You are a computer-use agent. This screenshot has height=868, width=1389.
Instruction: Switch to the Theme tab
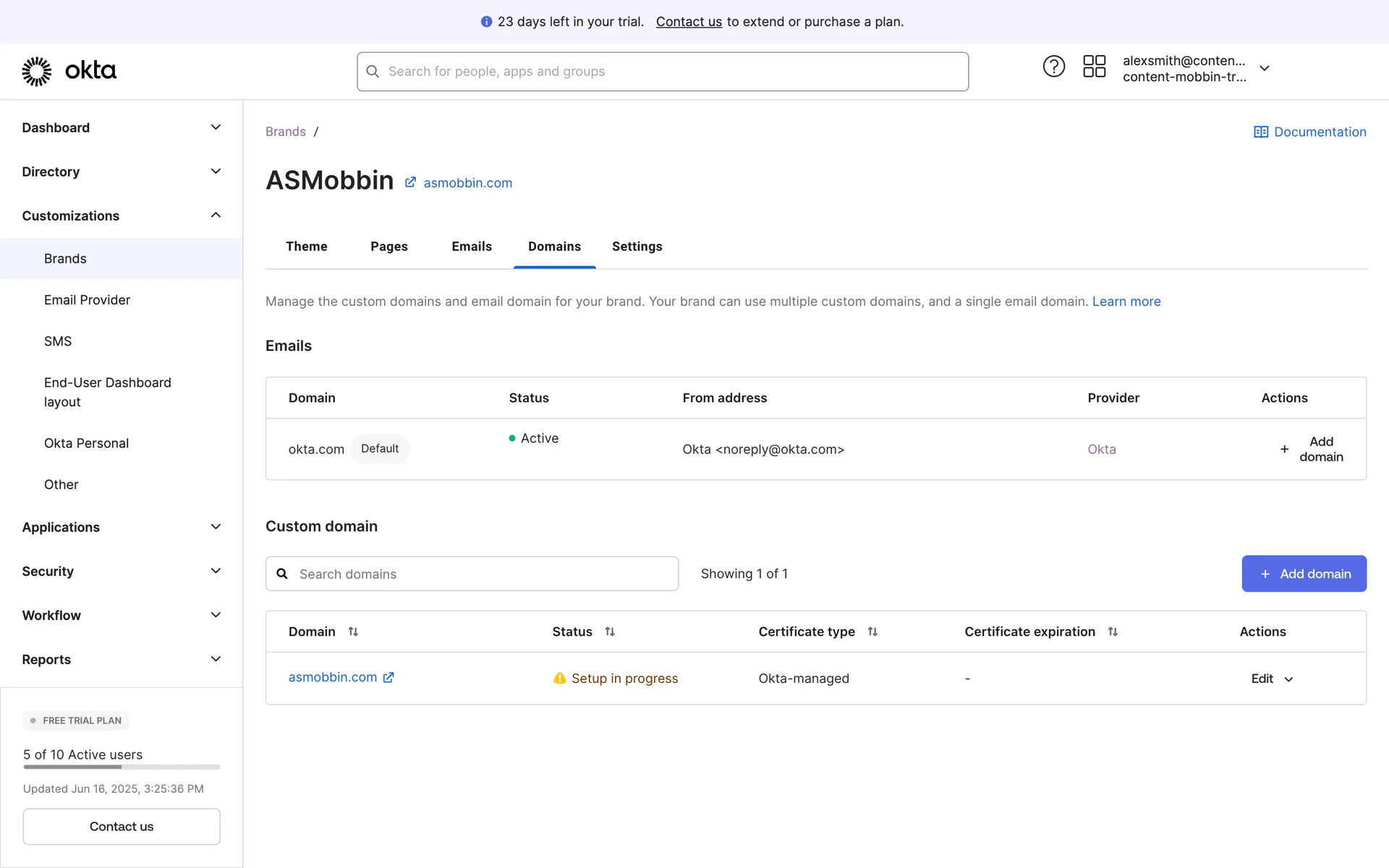click(306, 247)
